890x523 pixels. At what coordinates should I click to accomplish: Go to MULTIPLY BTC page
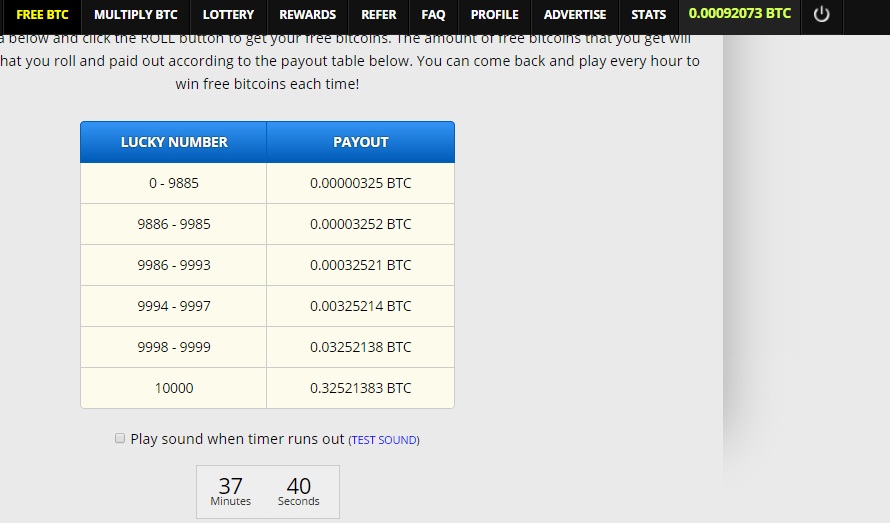click(x=135, y=15)
